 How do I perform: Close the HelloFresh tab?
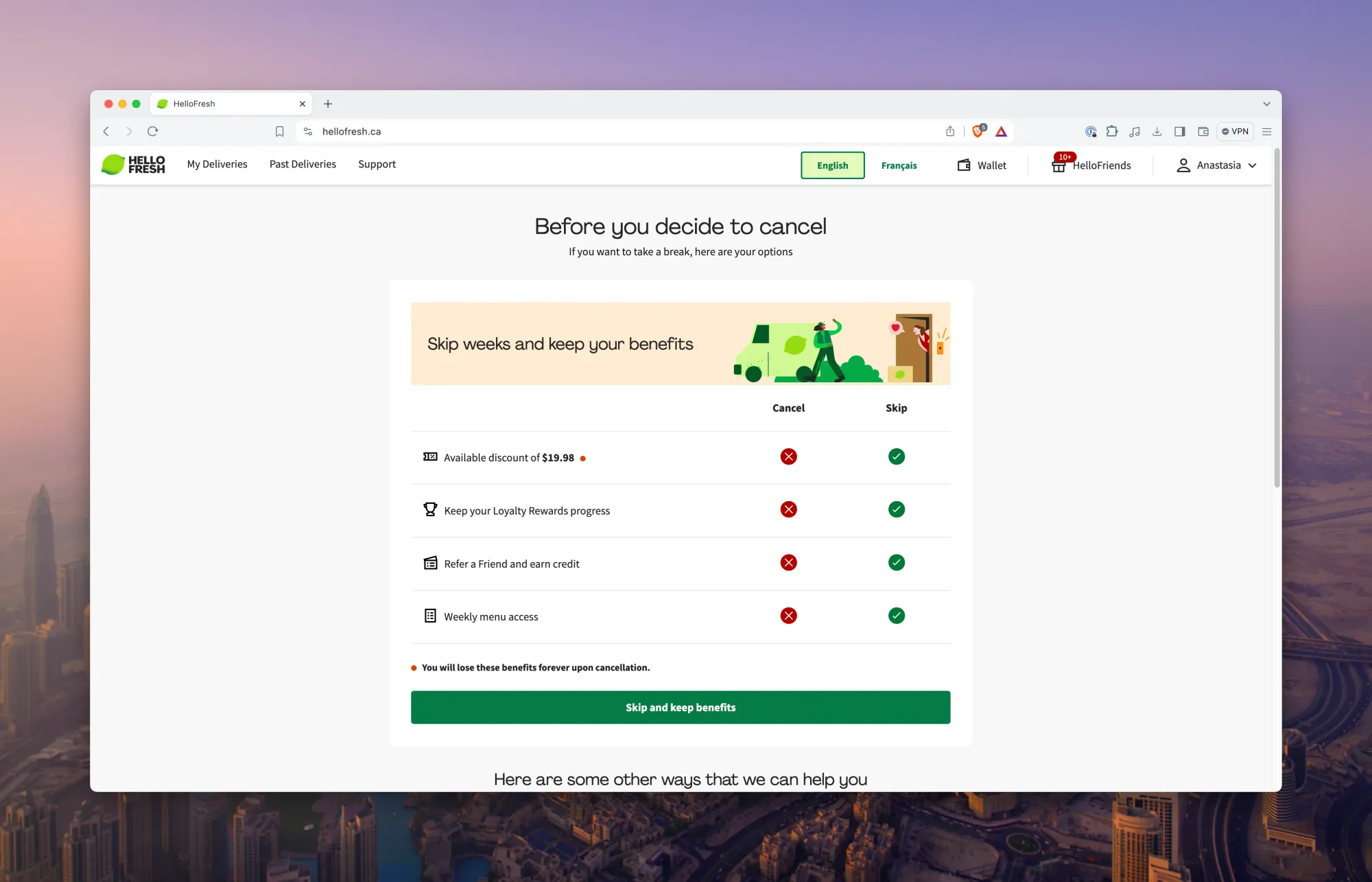(x=303, y=104)
